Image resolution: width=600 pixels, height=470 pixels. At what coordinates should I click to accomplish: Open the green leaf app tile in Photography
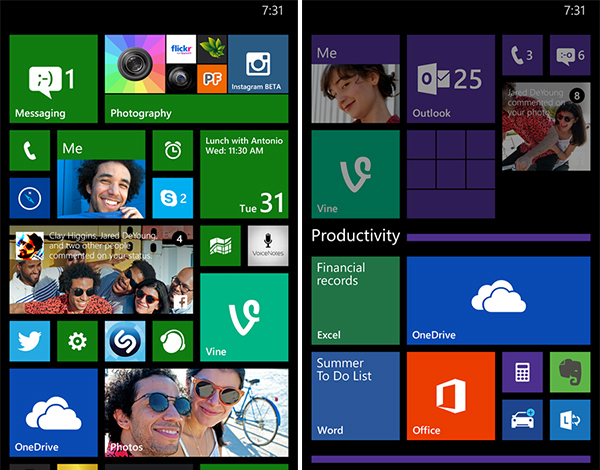pyautogui.click(x=212, y=49)
